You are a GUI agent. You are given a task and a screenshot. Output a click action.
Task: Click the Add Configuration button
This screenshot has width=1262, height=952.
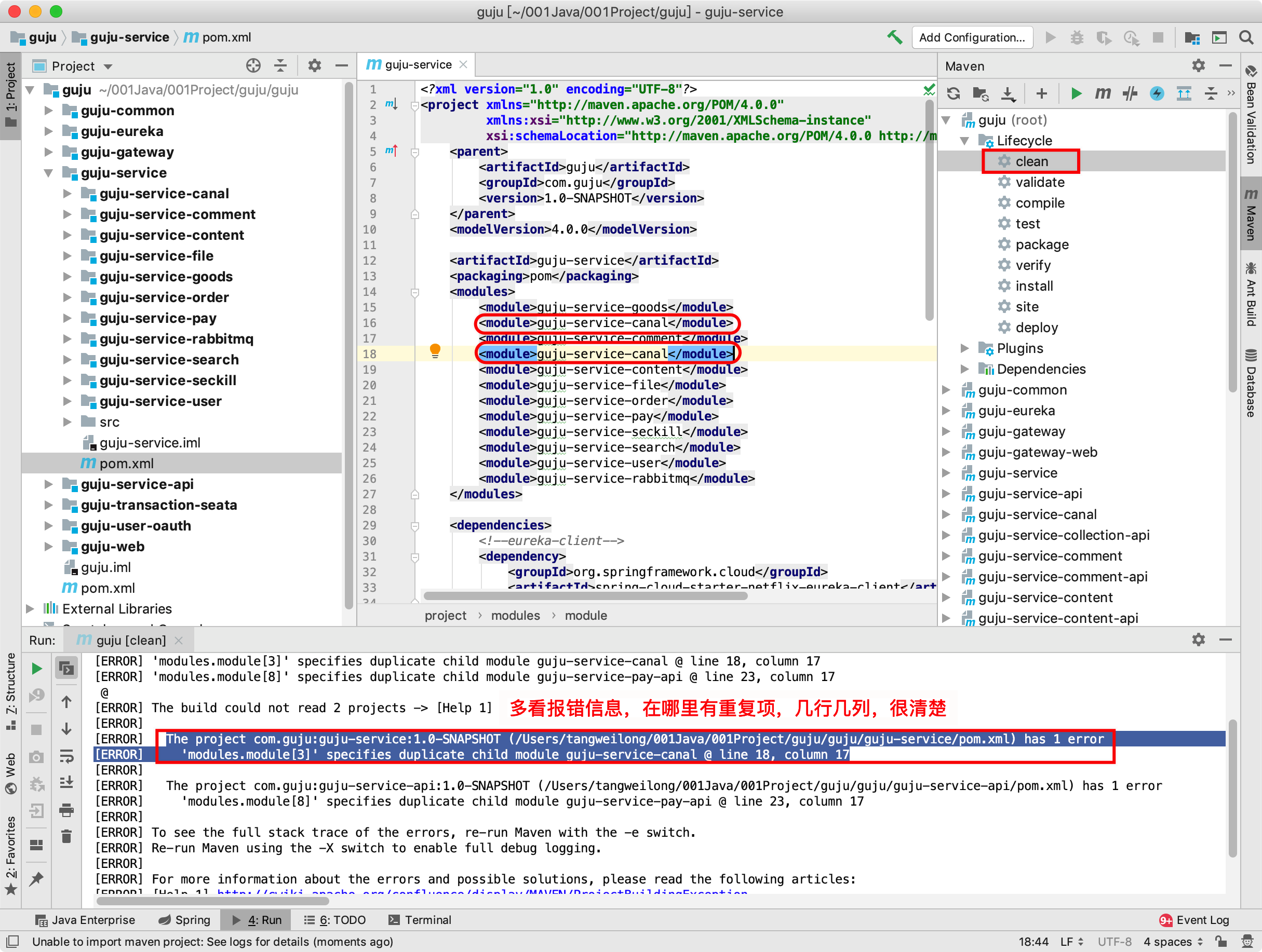coord(972,37)
